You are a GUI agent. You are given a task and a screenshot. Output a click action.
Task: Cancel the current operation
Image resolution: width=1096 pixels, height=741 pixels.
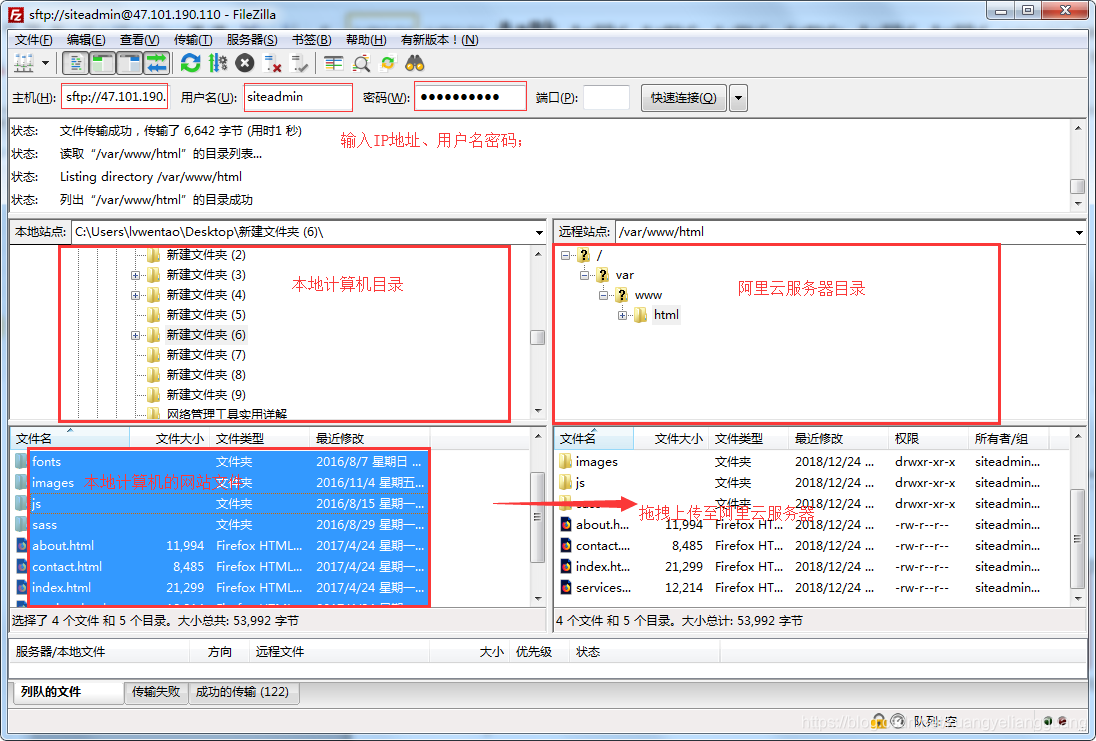pyautogui.click(x=245, y=63)
